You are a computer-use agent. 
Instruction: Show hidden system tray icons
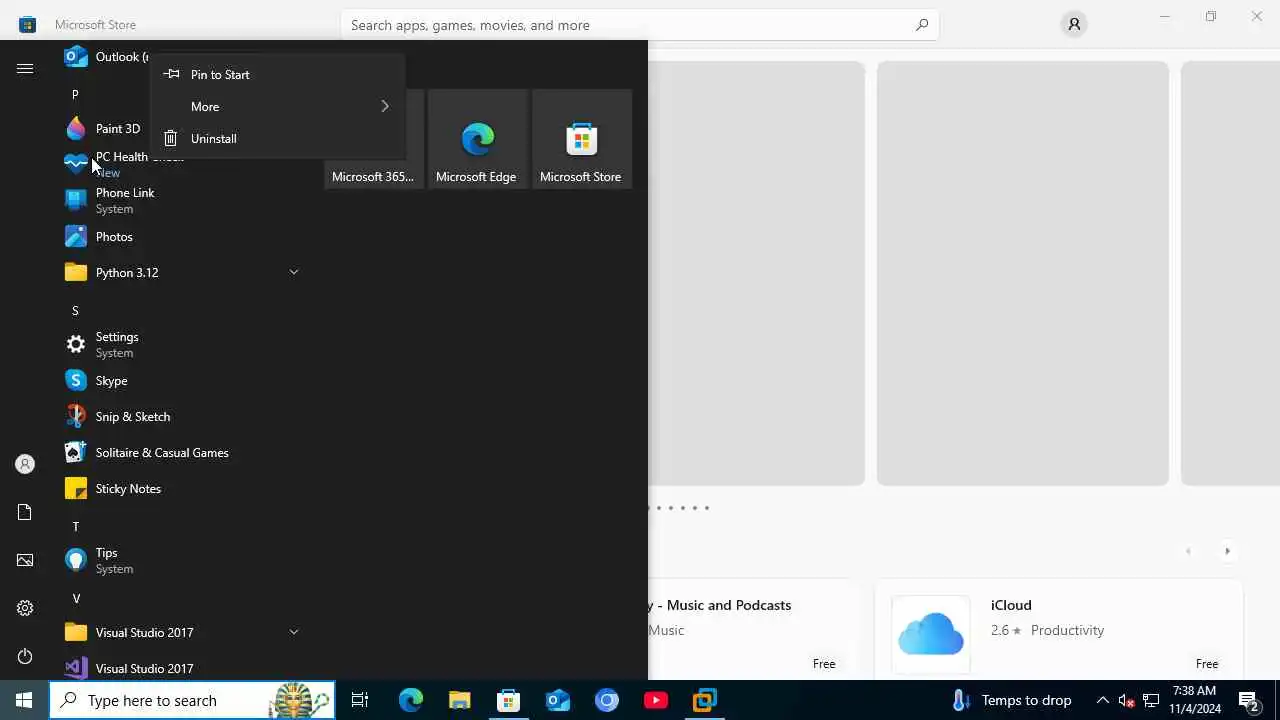pos(1102,700)
